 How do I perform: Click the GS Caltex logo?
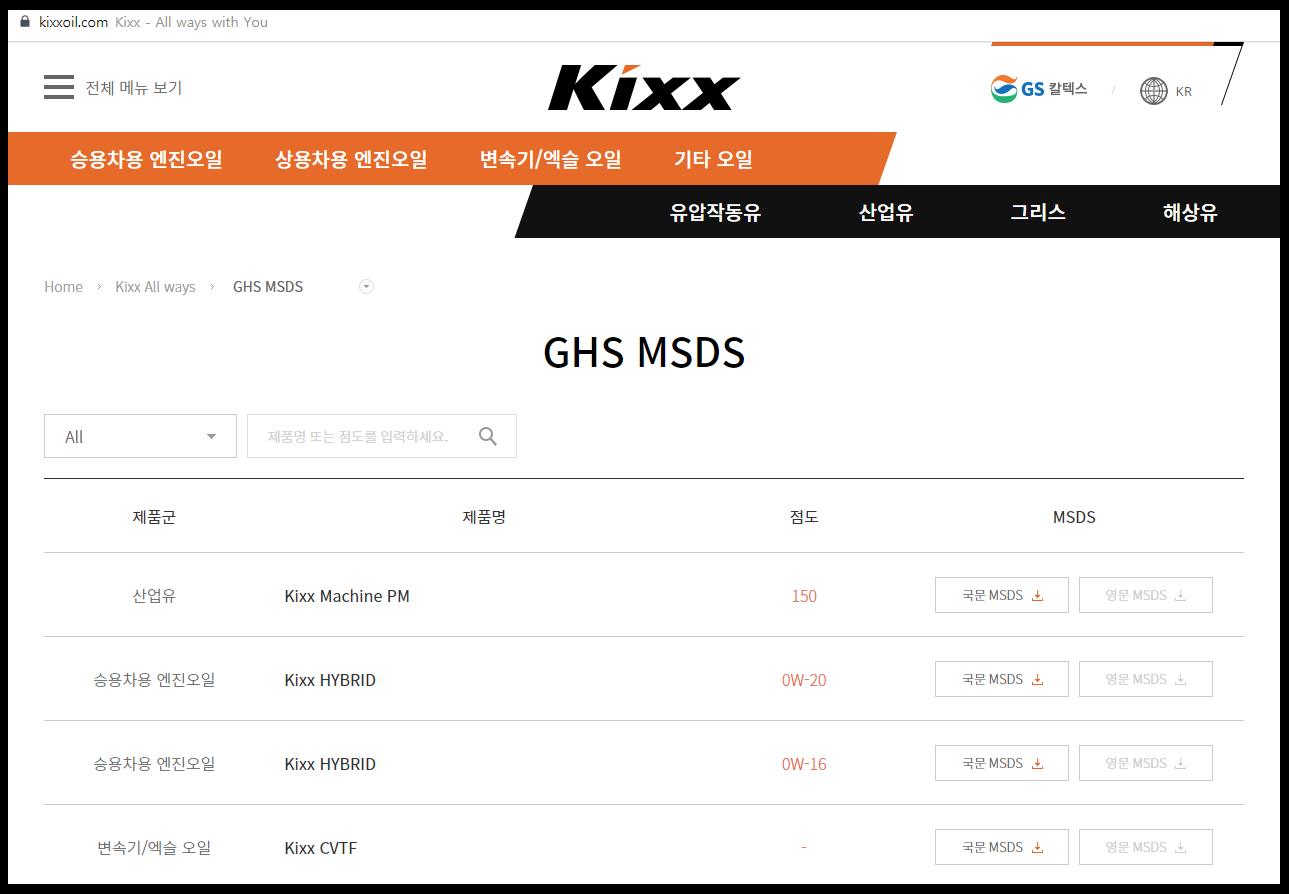pyautogui.click(x=1039, y=89)
